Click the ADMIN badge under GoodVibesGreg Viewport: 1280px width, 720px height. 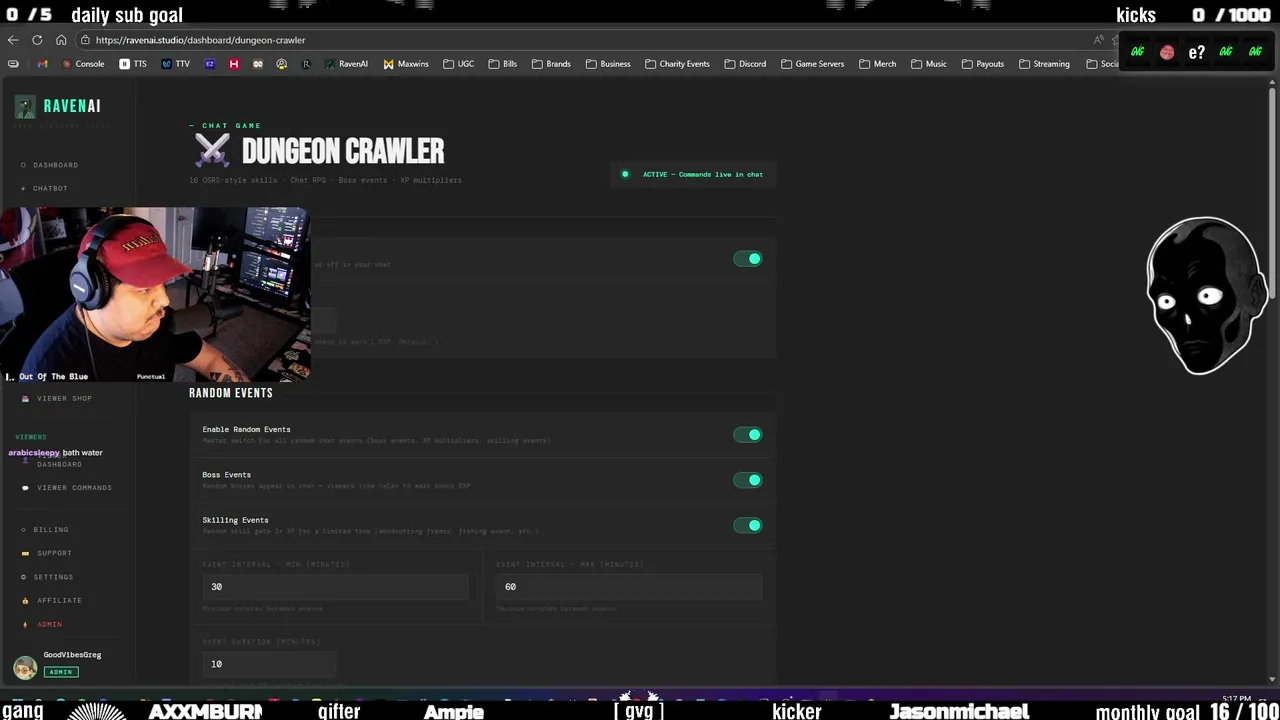(61, 672)
